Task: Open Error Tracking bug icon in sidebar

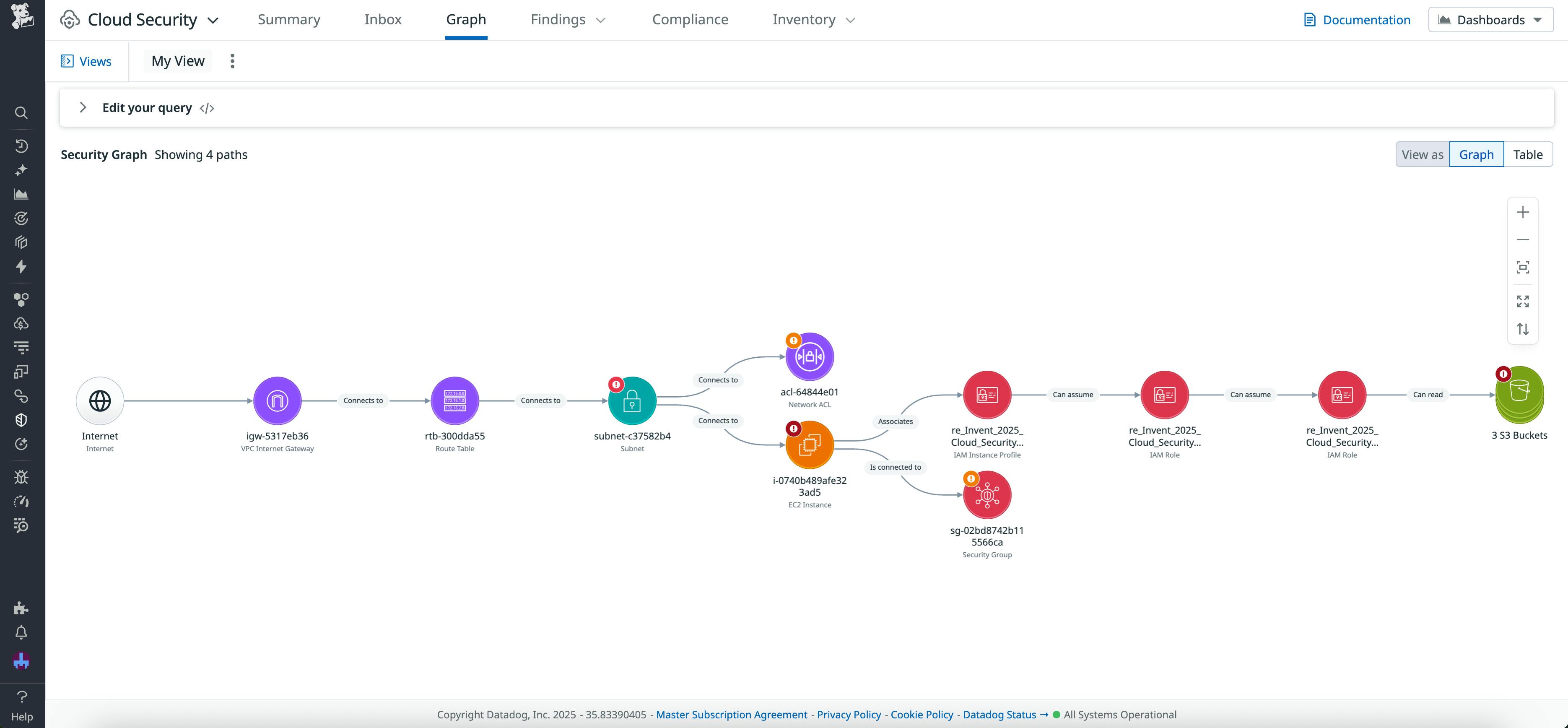Action: [x=21, y=477]
